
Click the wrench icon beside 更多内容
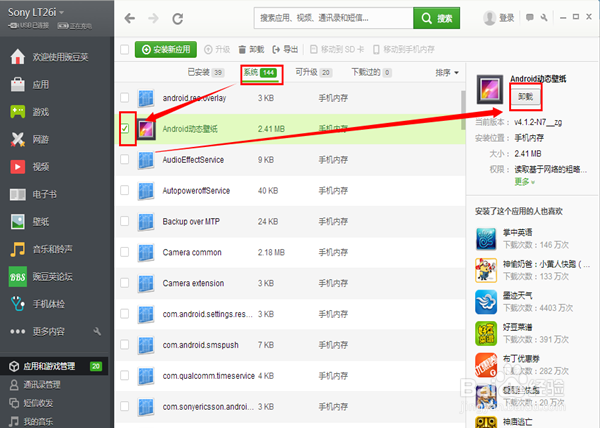pos(97,331)
